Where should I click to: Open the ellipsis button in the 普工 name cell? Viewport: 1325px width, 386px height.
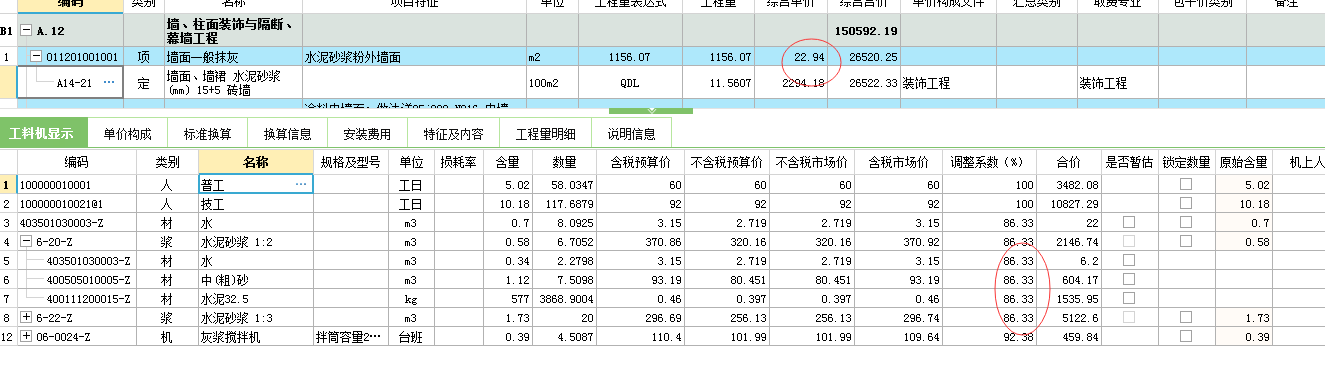(x=301, y=185)
